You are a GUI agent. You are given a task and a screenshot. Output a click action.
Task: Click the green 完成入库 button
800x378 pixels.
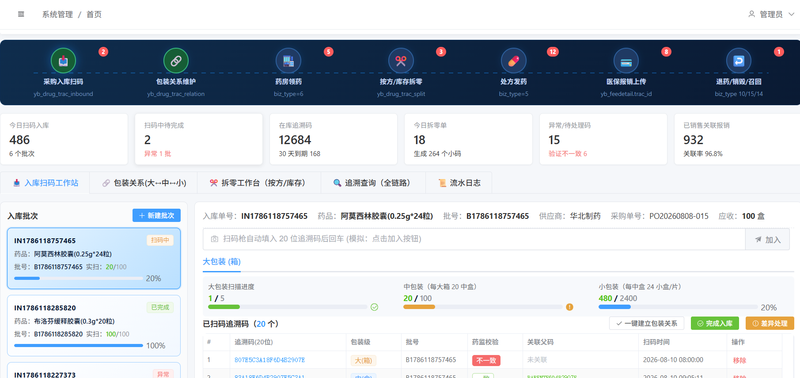tap(714, 323)
